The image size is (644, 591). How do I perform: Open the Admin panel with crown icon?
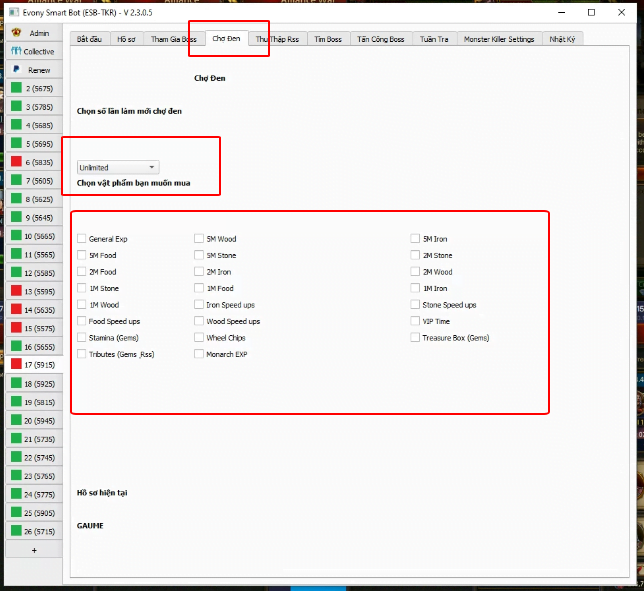33,33
